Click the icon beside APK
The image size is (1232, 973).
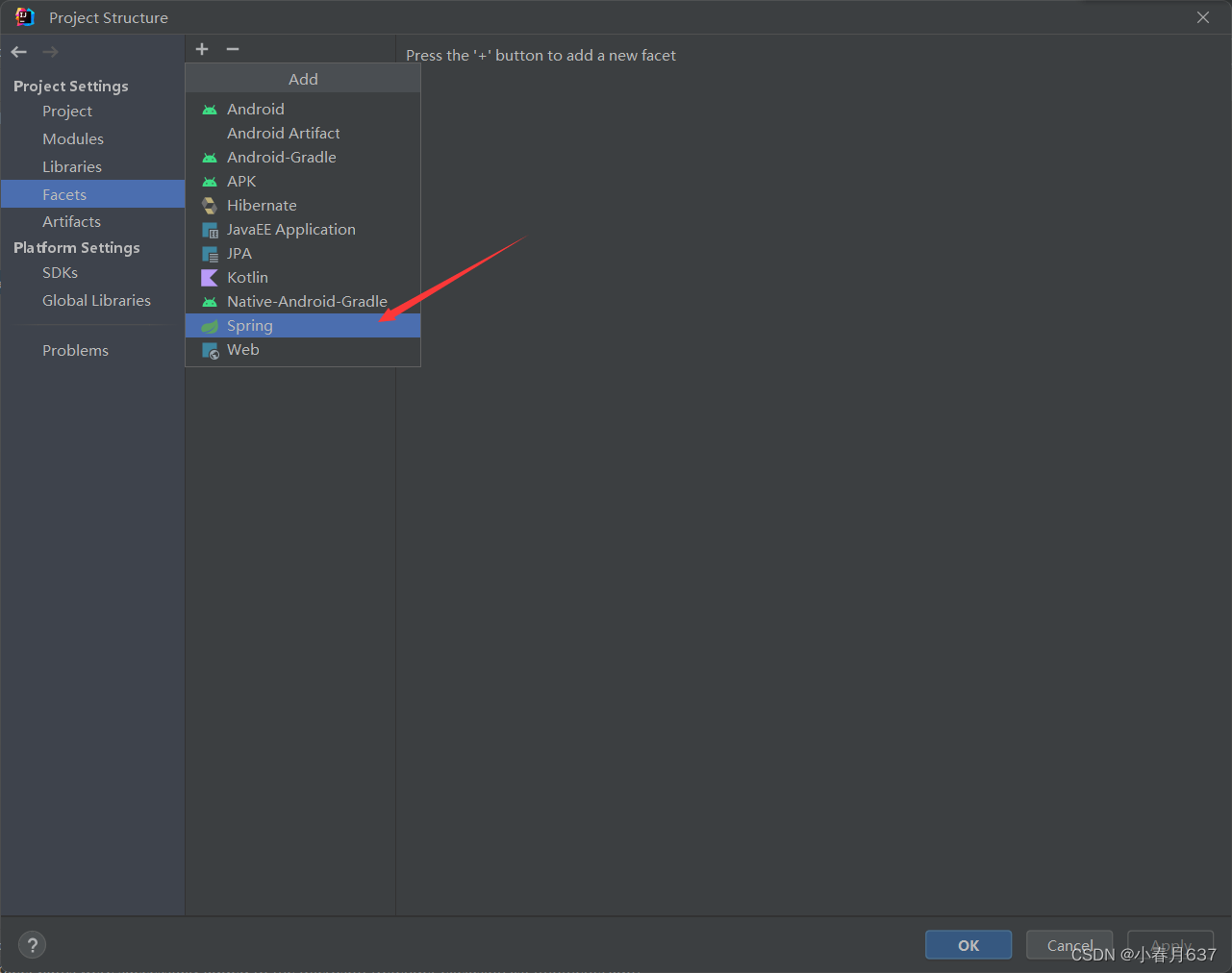click(x=210, y=182)
